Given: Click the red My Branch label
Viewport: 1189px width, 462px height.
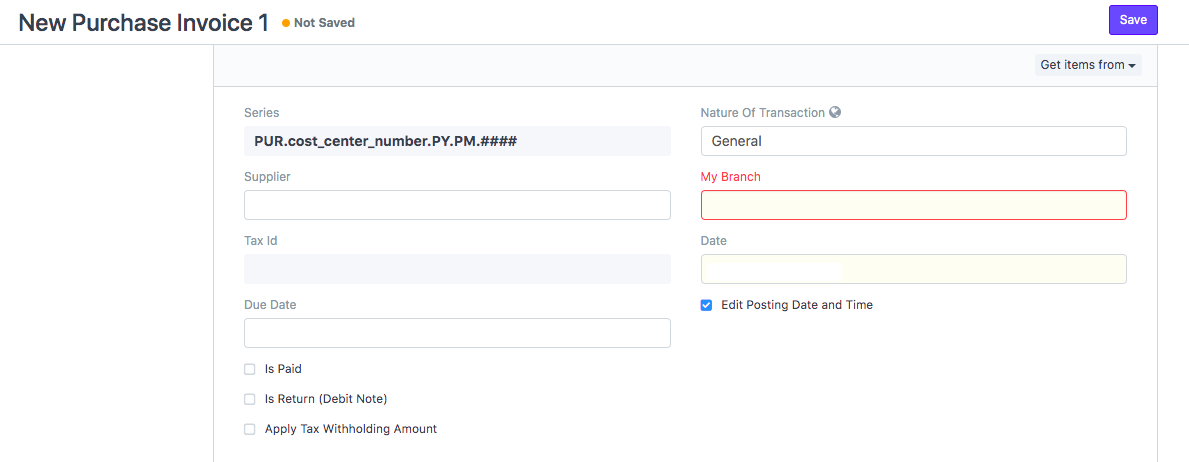Looking at the screenshot, I should click(x=730, y=177).
